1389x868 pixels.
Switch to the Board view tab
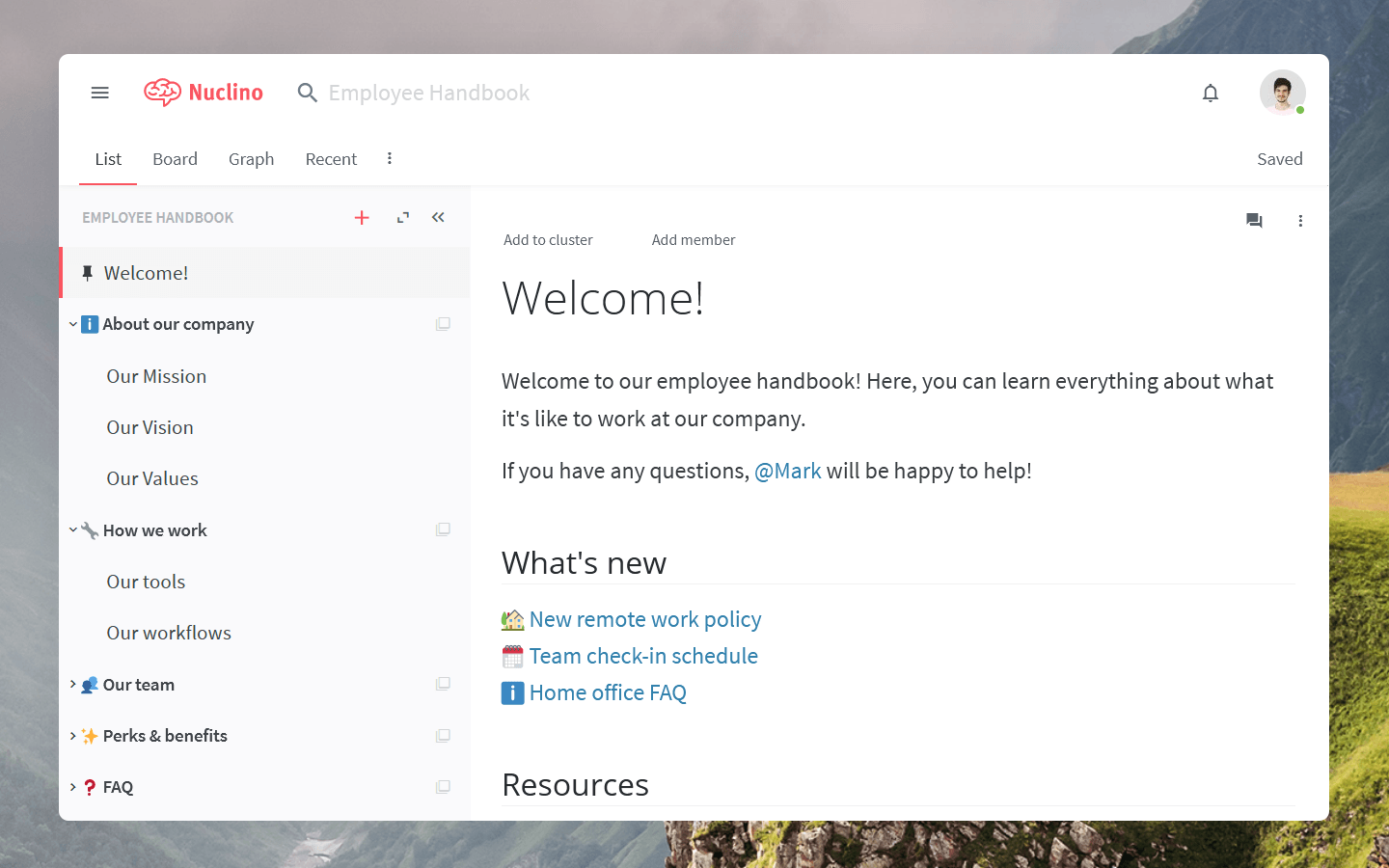(x=175, y=158)
